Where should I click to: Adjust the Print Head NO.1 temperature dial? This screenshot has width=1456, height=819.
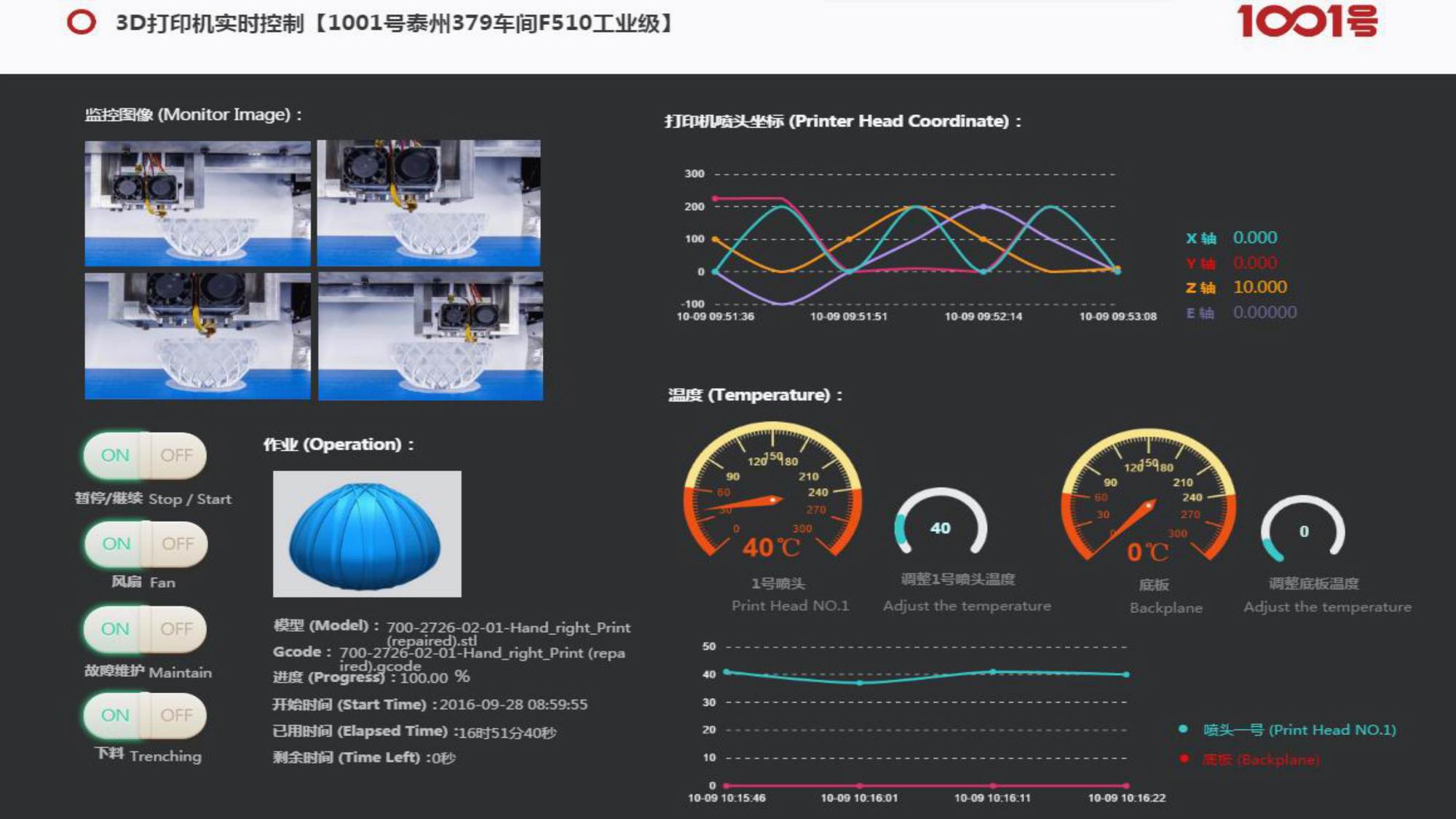pos(941,526)
